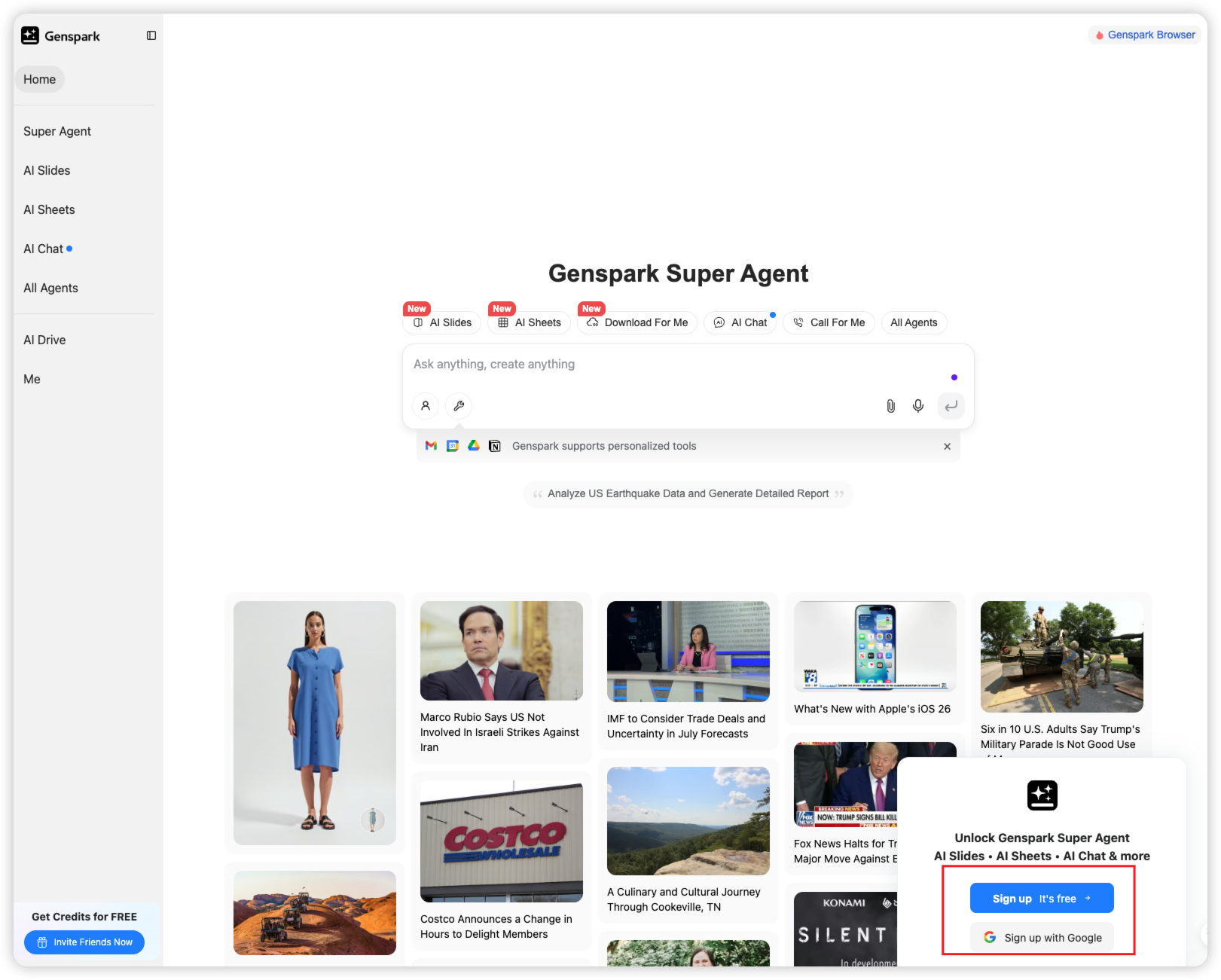Open 'Six in 10 U.S. Adults Say' headline
Image resolution: width=1221 pixels, height=980 pixels.
click(x=1061, y=737)
